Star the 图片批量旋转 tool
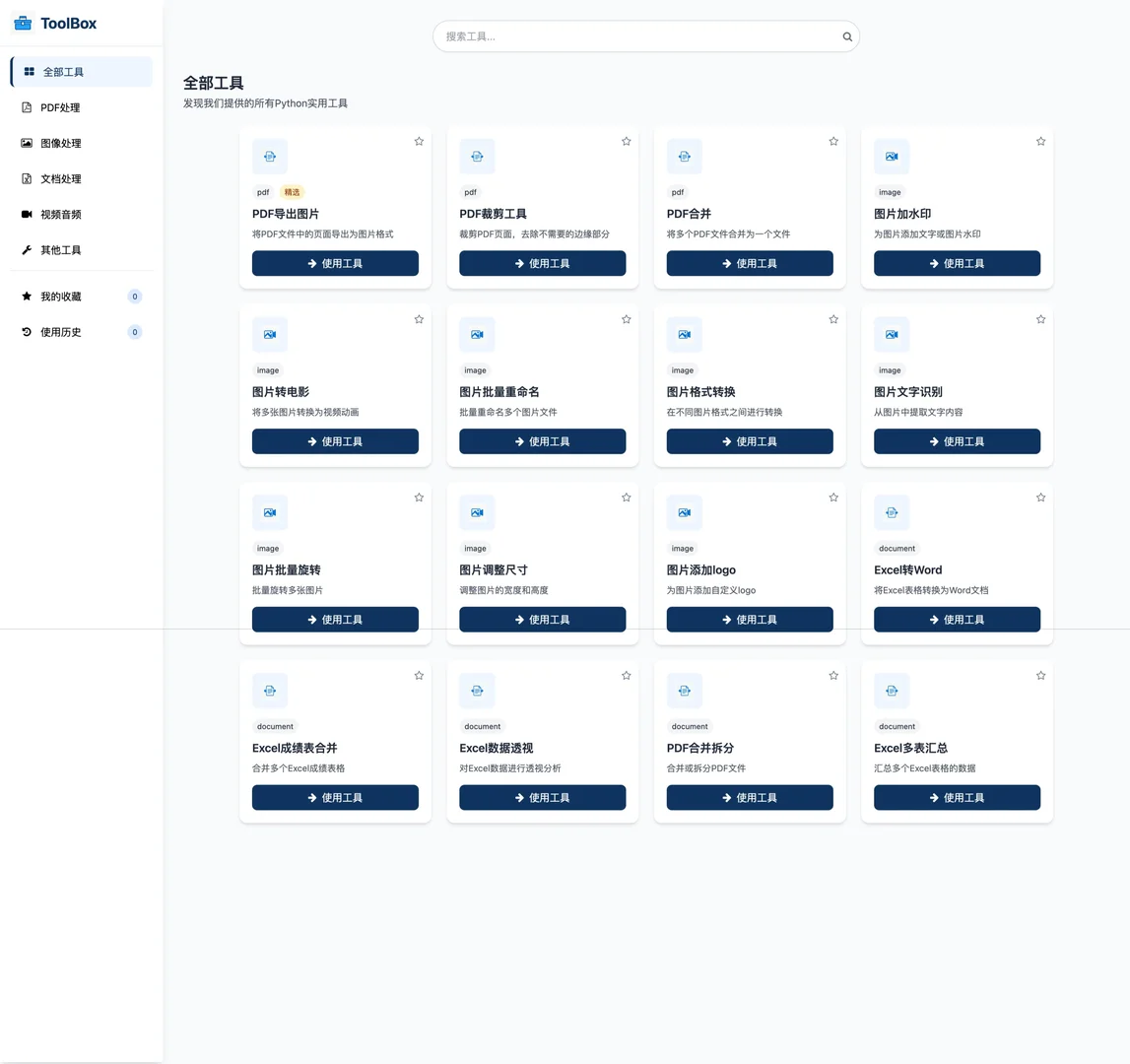 419,498
